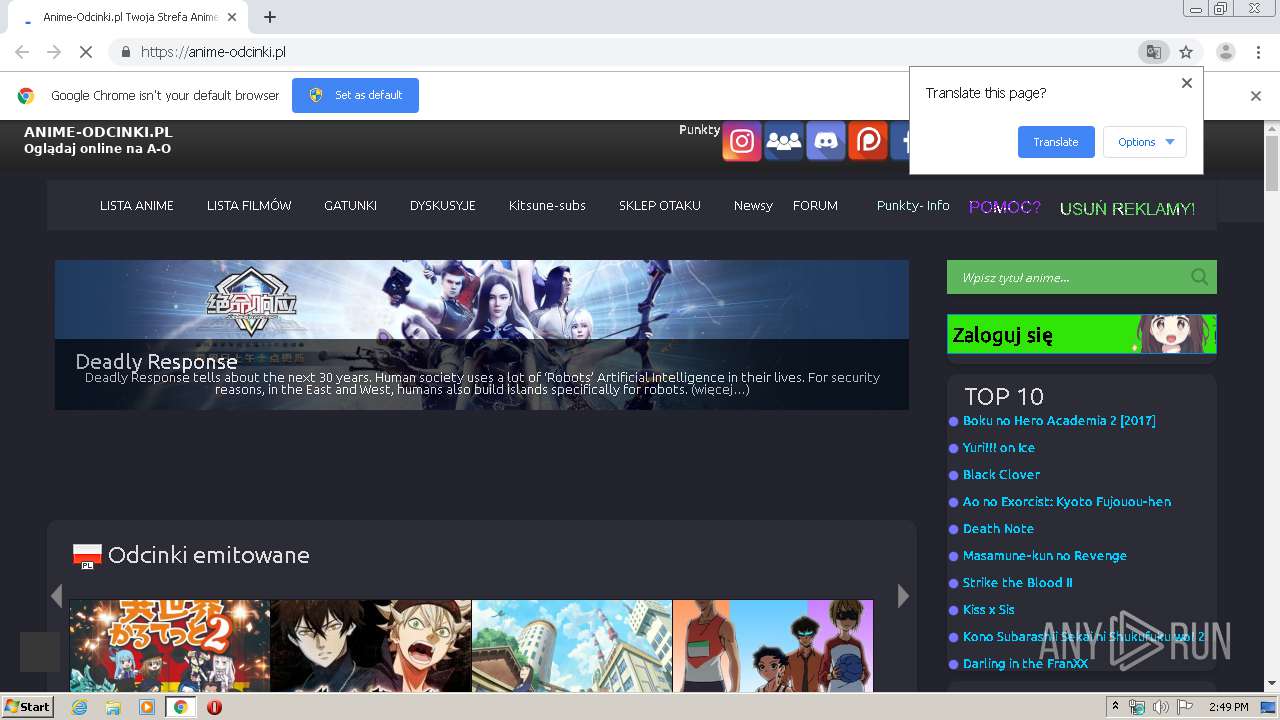
Task: Click USUŃ REKLAMY! link
Action: [1128, 209]
